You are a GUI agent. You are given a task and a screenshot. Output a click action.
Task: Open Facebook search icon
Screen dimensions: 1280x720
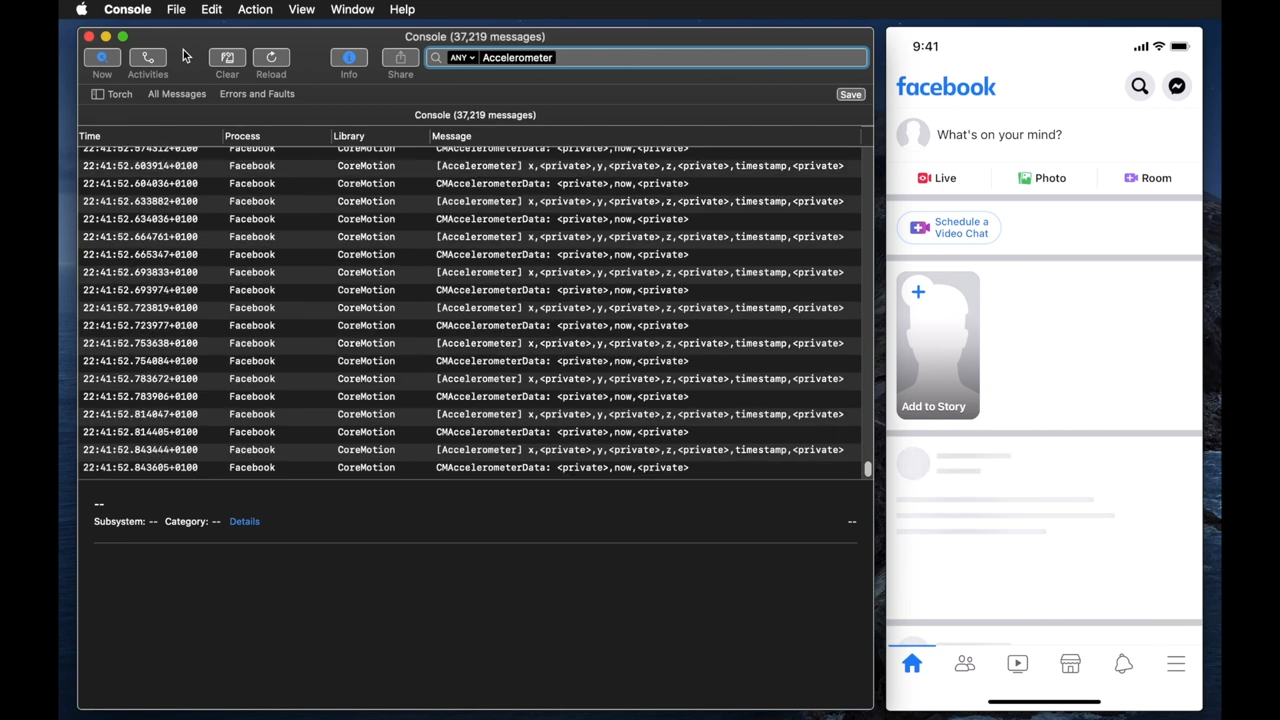pos(1140,87)
